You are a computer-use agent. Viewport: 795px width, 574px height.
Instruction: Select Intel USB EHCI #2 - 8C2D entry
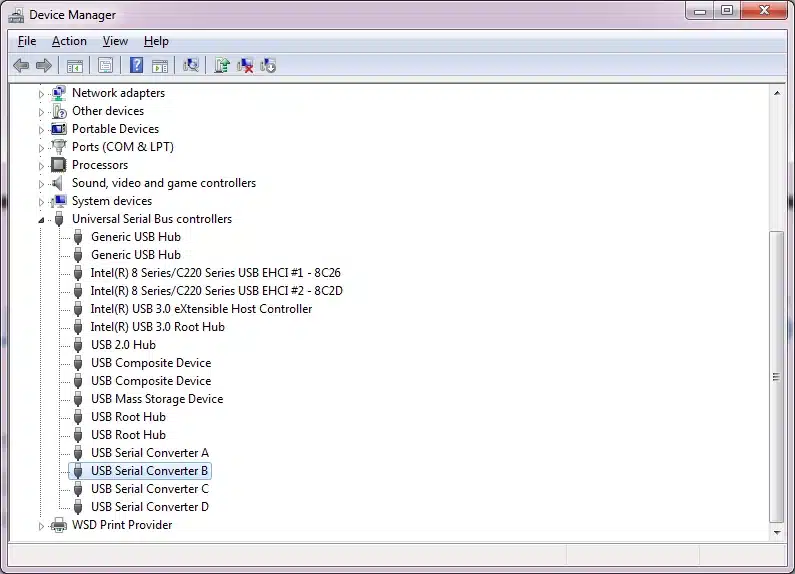click(x=216, y=291)
